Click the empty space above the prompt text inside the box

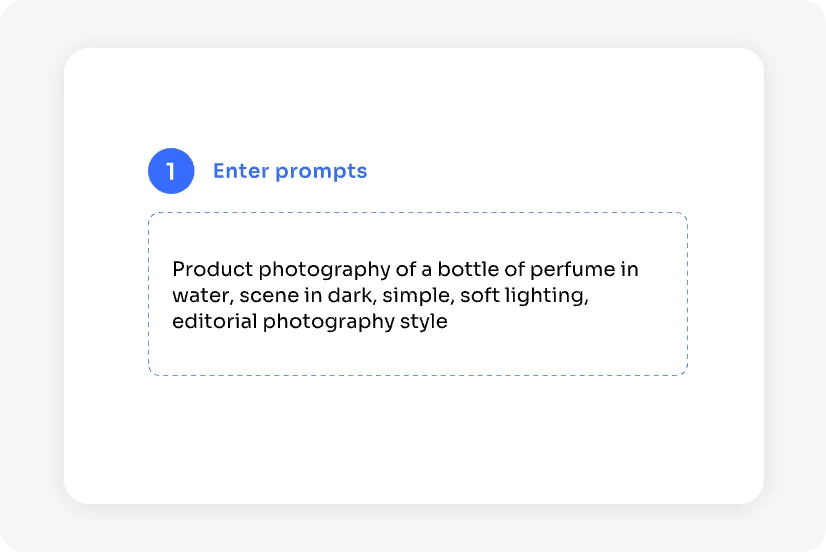(x=417, y=235)
